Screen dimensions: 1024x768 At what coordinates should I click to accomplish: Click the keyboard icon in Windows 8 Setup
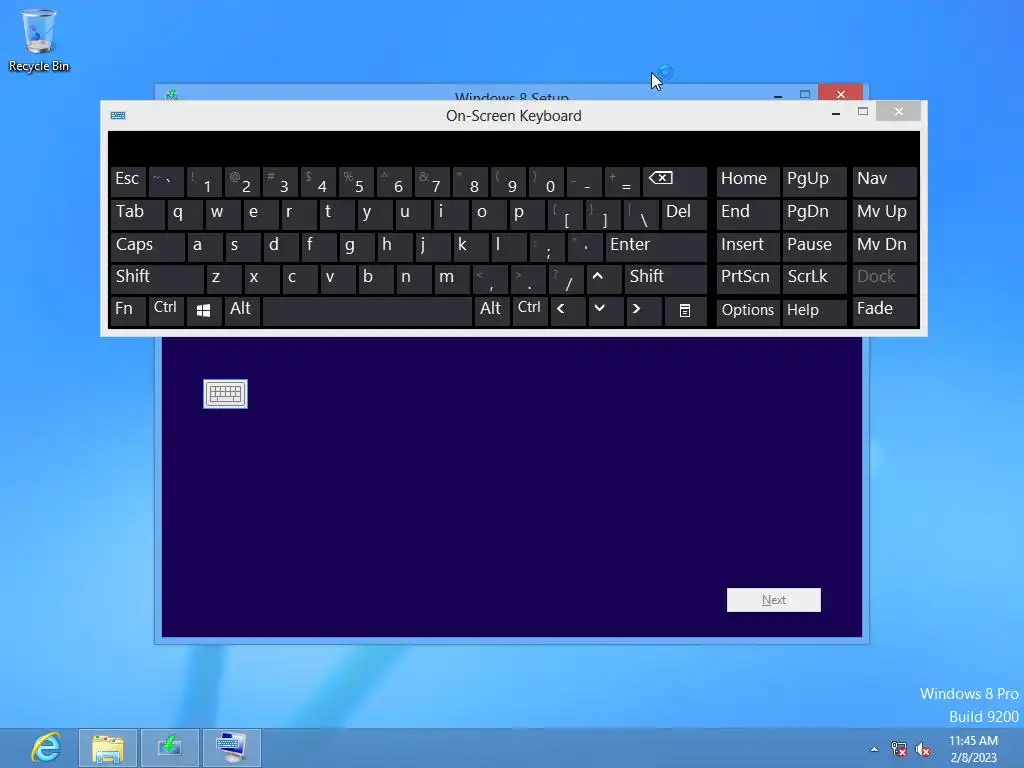pyautogui.click(x=225, y=394)
